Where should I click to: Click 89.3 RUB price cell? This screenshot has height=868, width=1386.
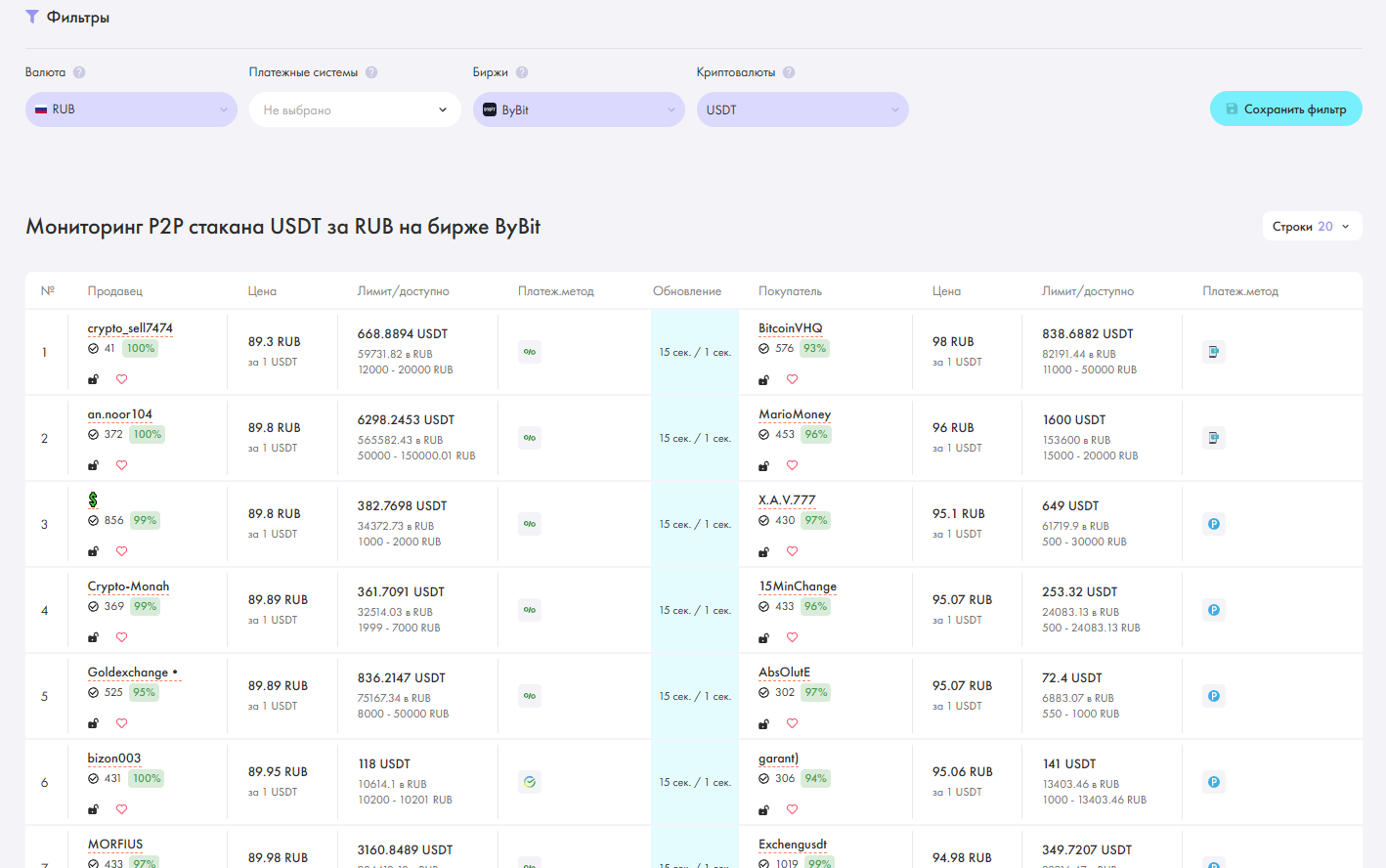pos(275,342)
